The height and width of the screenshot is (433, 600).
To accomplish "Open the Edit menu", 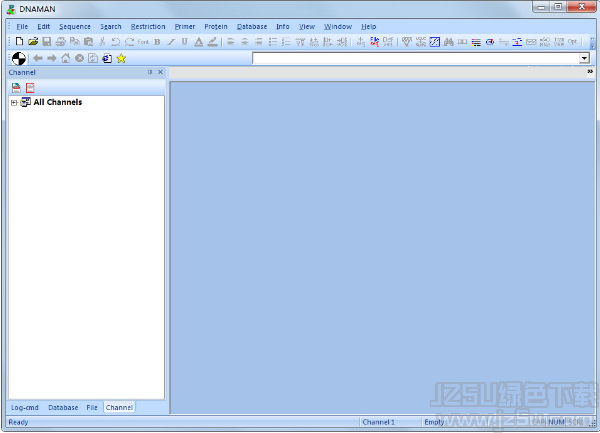I will tap(44, 26).
